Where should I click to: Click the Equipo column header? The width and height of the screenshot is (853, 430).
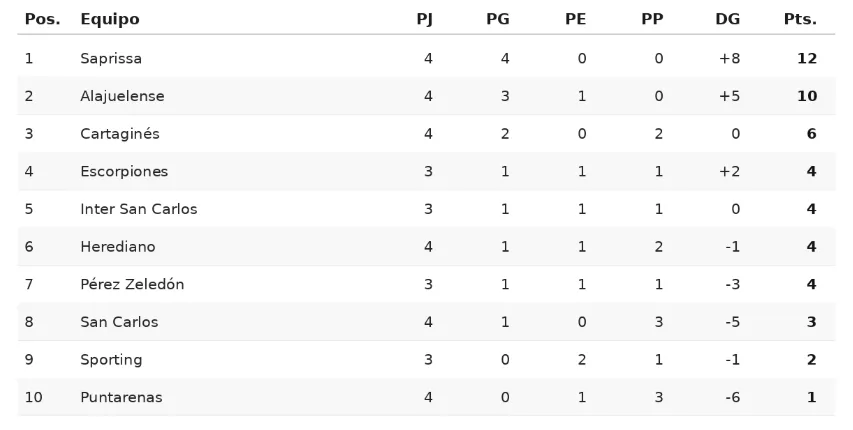110,19
